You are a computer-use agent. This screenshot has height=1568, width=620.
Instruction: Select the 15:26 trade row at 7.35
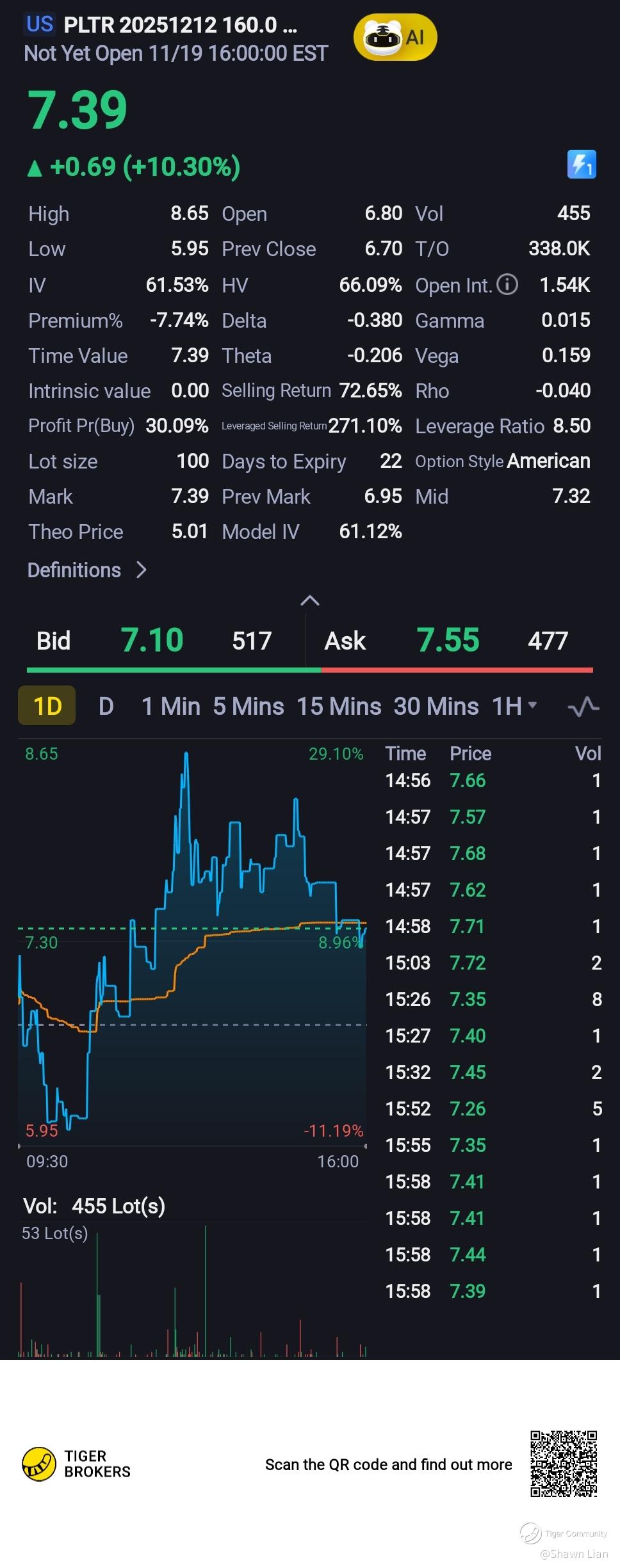pyautogui.click(x=493, y=999)
